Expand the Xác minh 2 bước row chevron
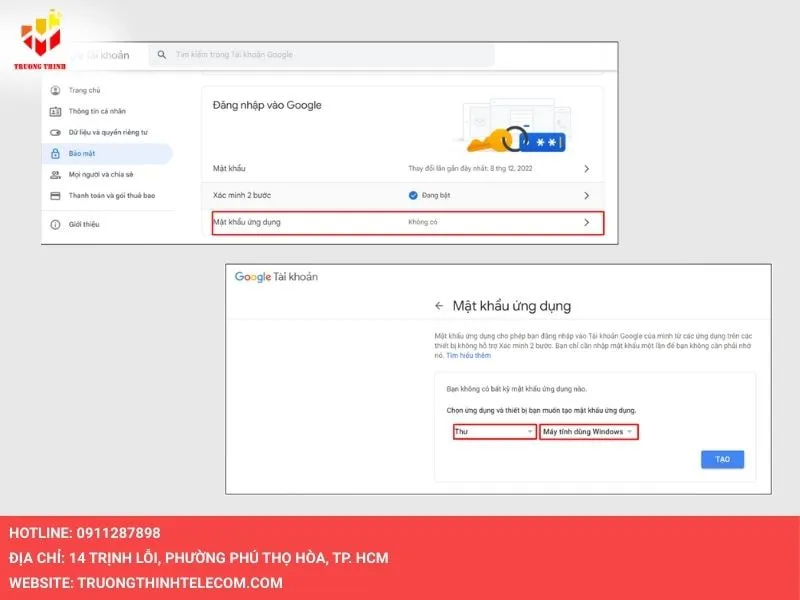The width and height of the screenshot is (800, 600). 586,196
